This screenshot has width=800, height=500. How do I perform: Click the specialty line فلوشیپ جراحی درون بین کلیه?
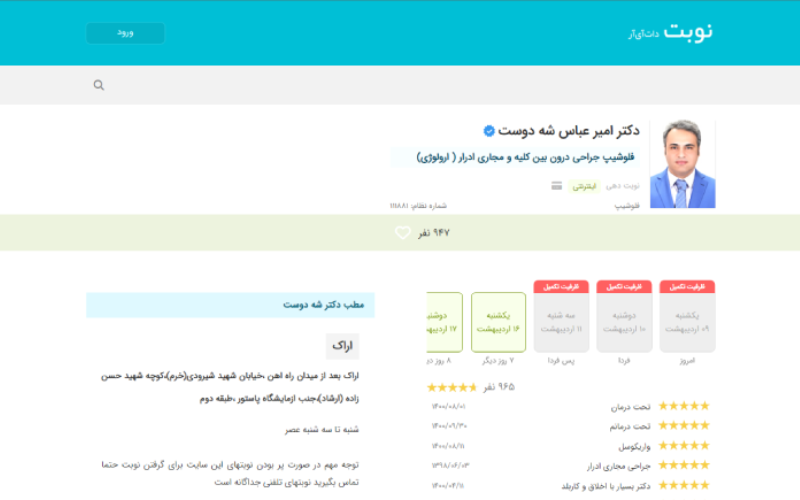pyautogui.click(x=526, y=158)
